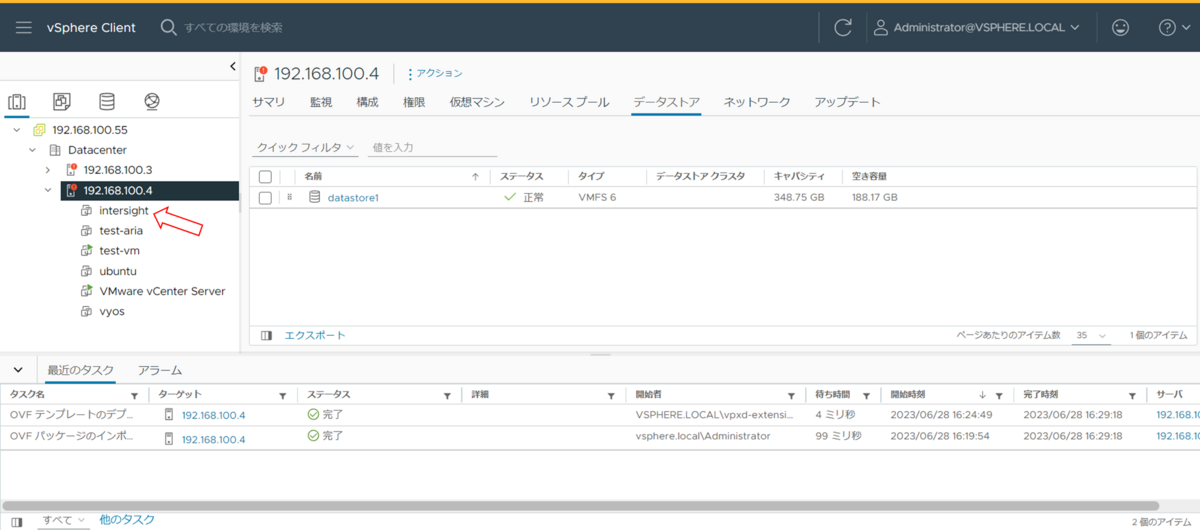Open target 192.168.100.4 of OVF パッケージ task
Screen dimensions: 1200x530
213,439
